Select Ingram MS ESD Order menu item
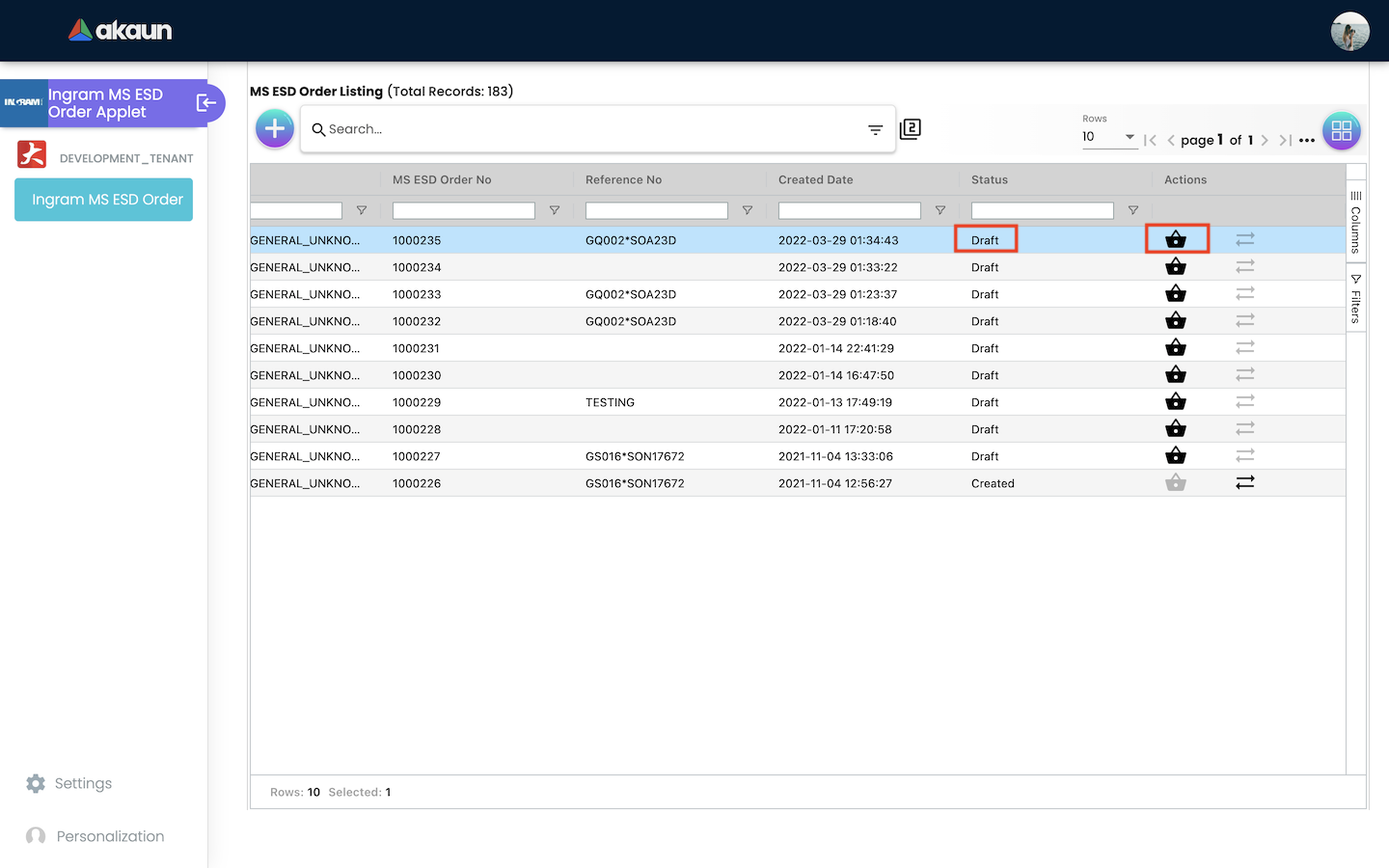Viewport: 1389px width, 868px height. coord(104,200)
